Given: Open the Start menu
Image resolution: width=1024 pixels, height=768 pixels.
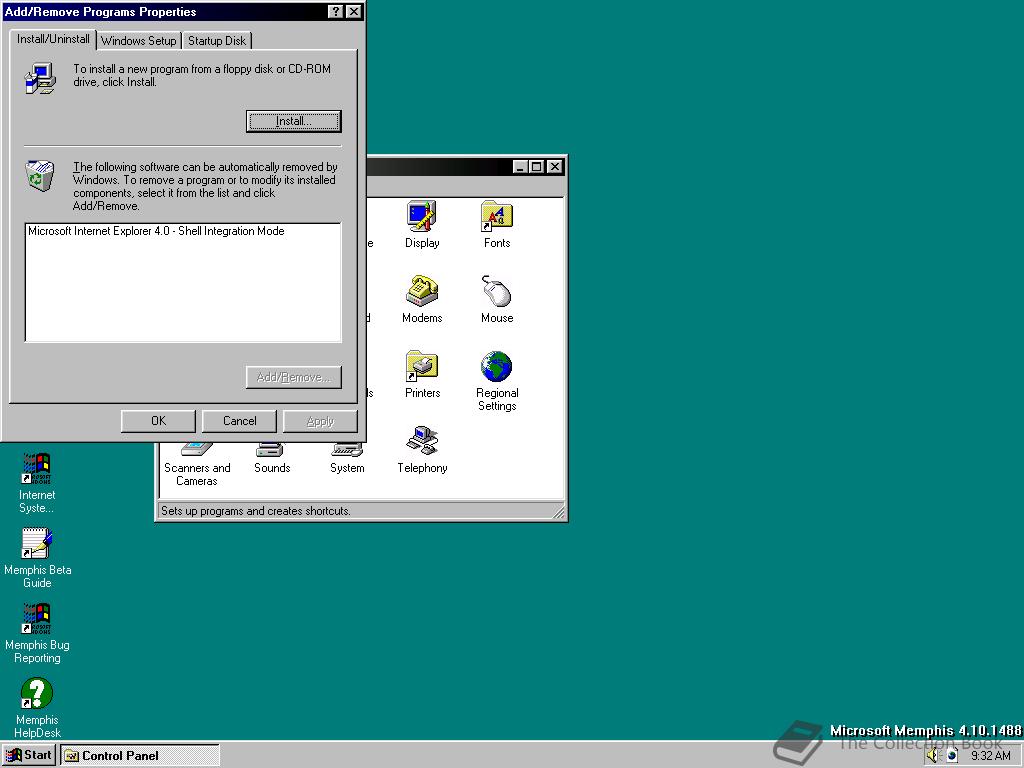Looking at the screenshot, I should point(29,756).
